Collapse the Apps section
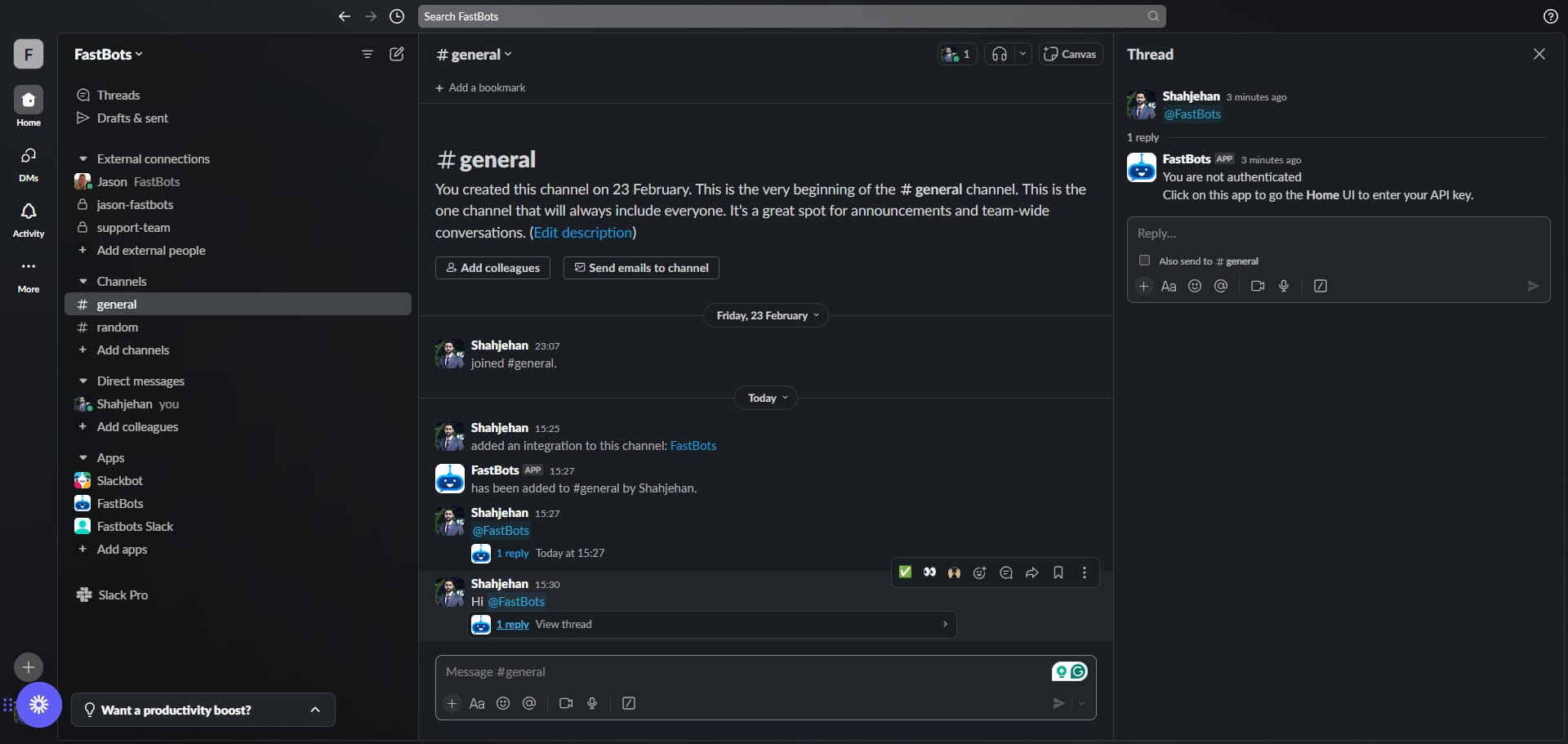 (82, 458)
